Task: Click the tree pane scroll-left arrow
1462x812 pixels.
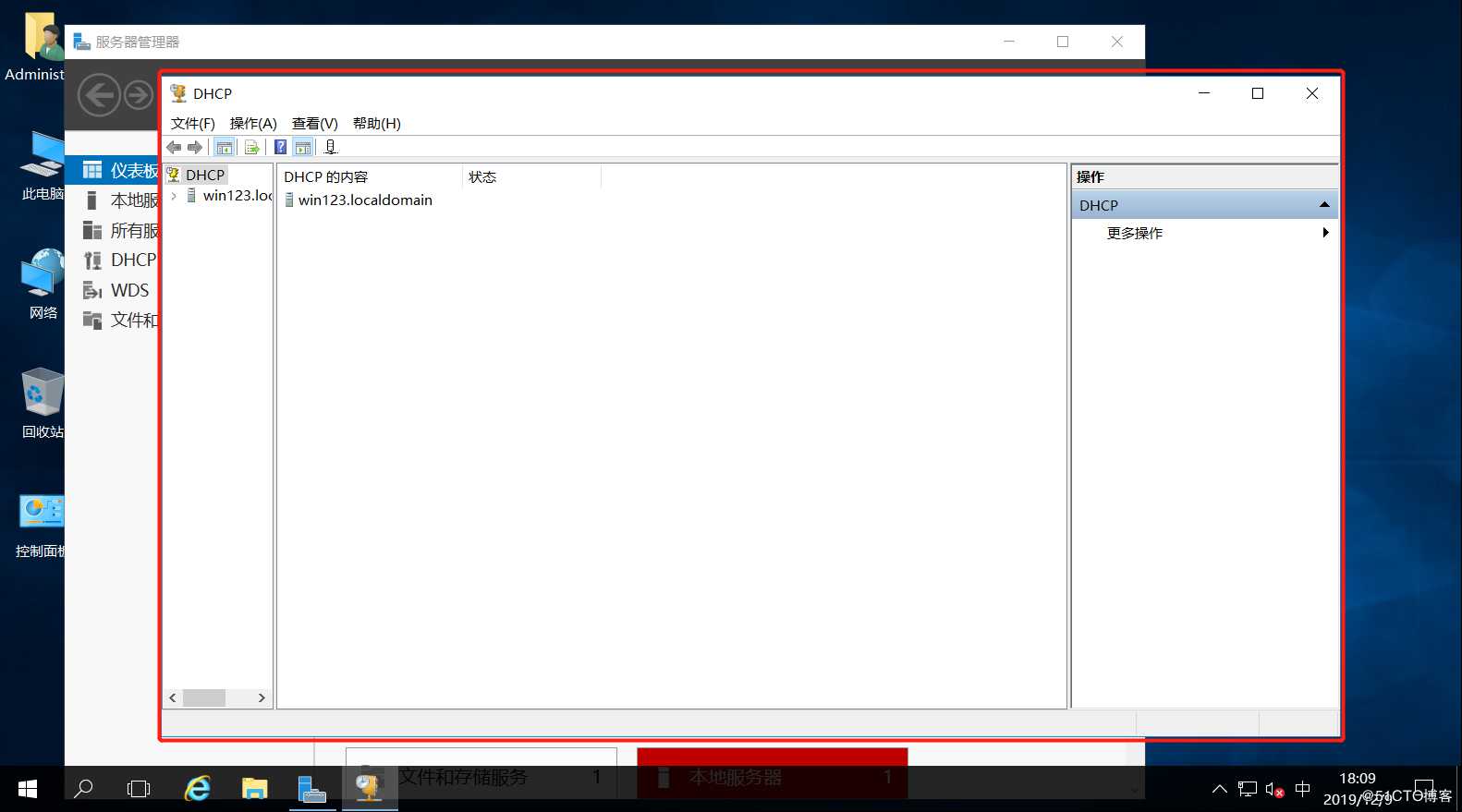Action: click(173, 697)
